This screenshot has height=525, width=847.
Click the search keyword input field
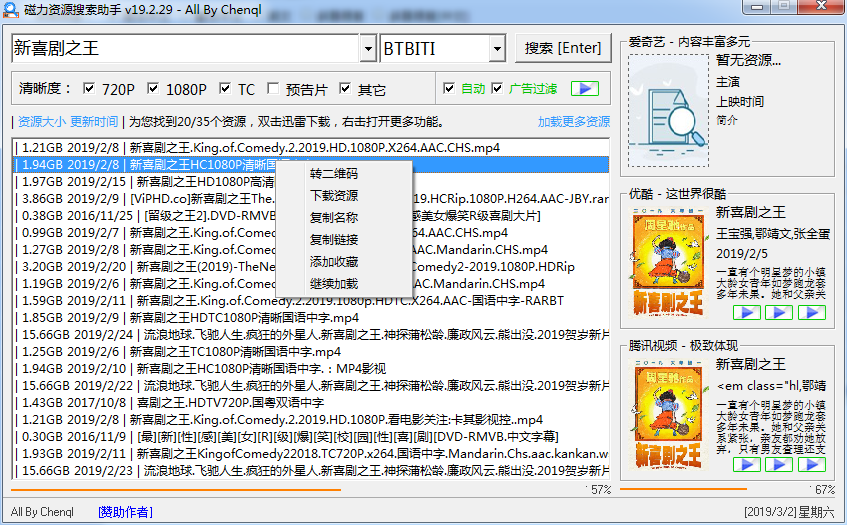click(x=185, y=49)
